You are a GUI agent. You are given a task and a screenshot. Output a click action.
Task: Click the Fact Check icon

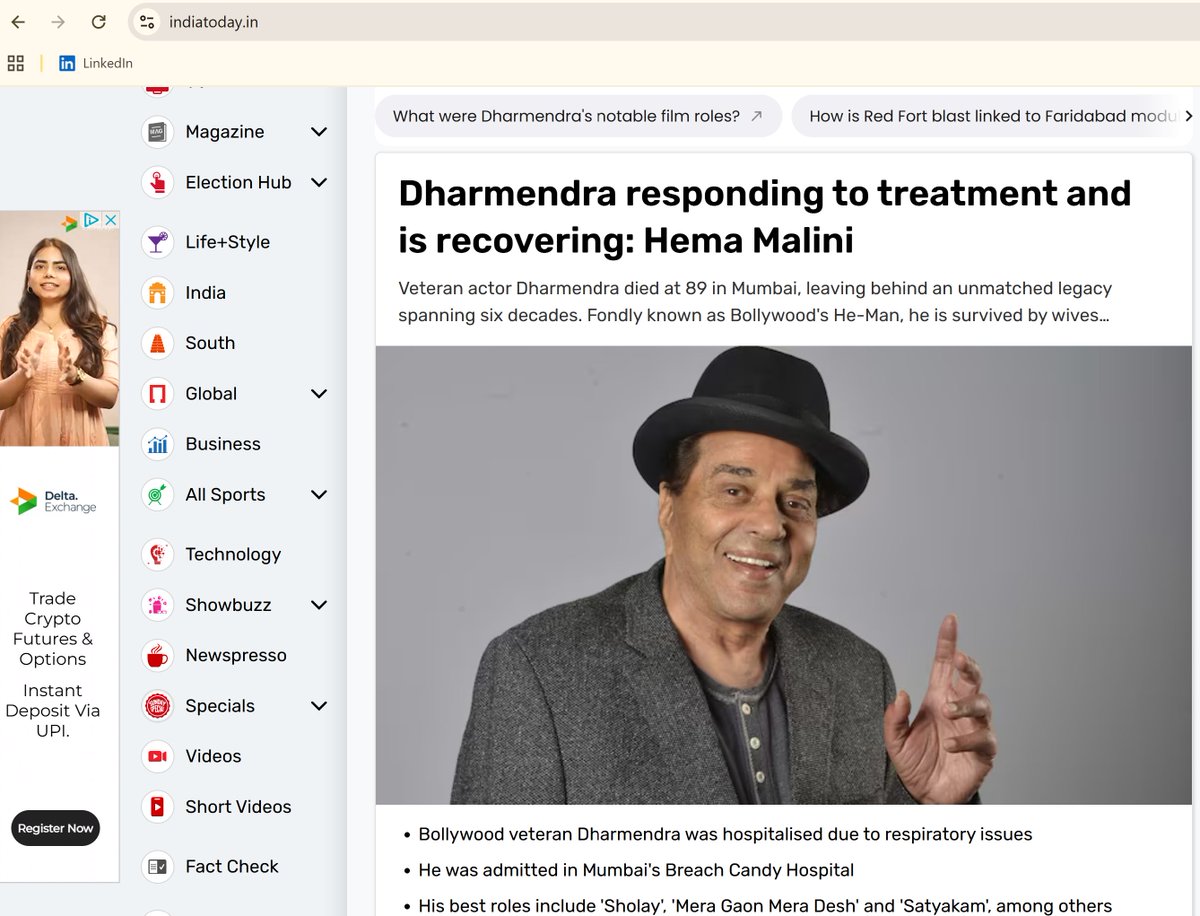[158, 867]
